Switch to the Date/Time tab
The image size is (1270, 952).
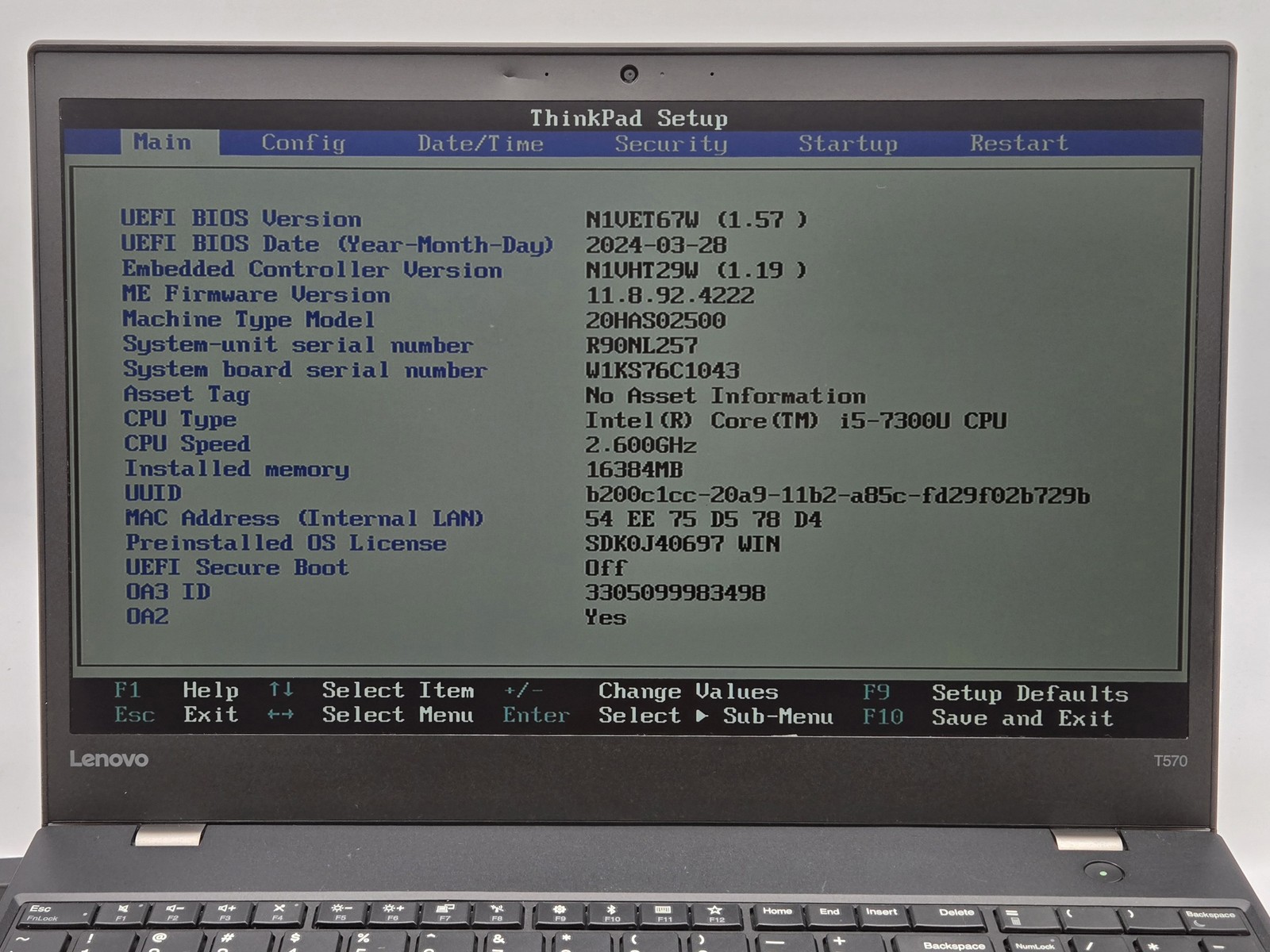tap(480, 144)
